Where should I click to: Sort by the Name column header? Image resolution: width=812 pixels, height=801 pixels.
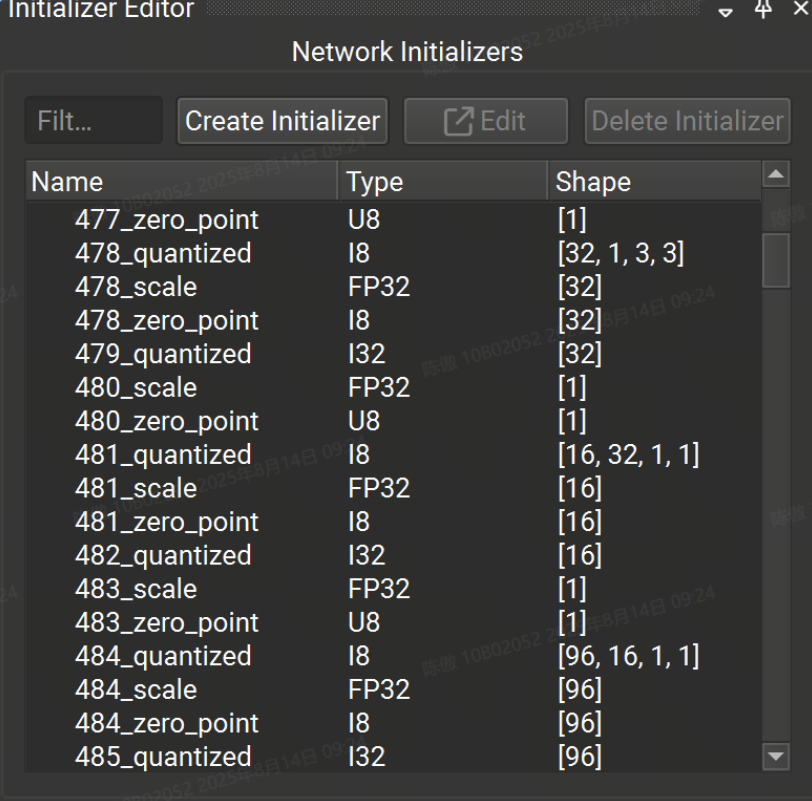(182, 181)
